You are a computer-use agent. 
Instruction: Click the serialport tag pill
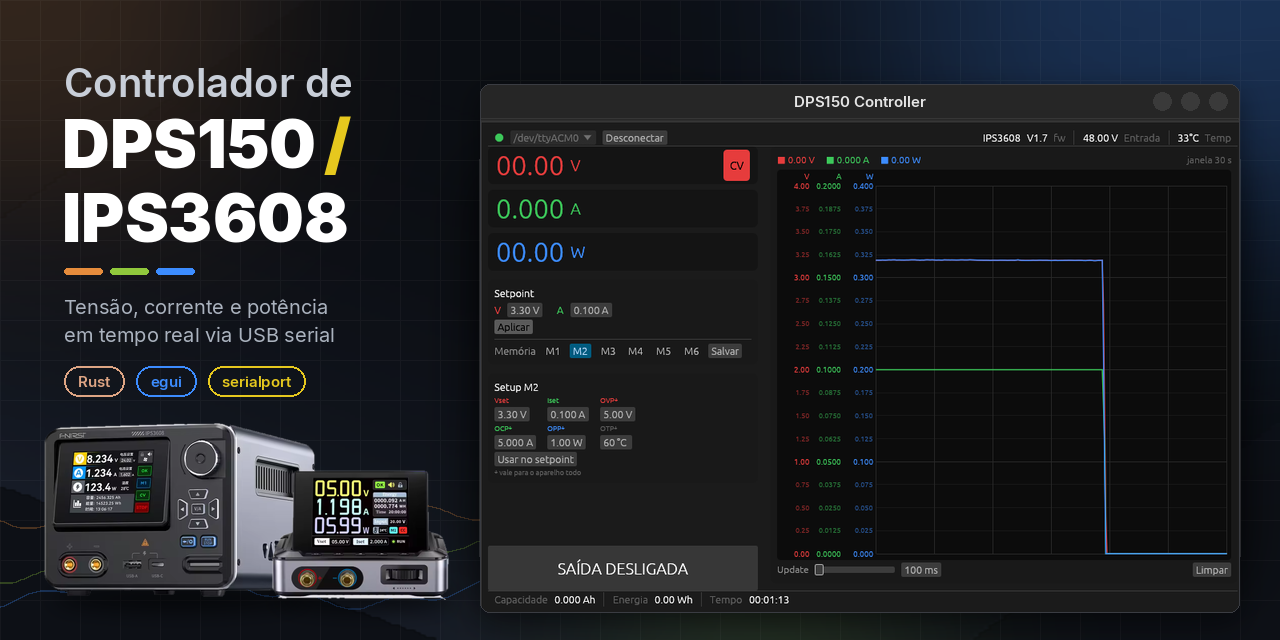tap(257, 382)
